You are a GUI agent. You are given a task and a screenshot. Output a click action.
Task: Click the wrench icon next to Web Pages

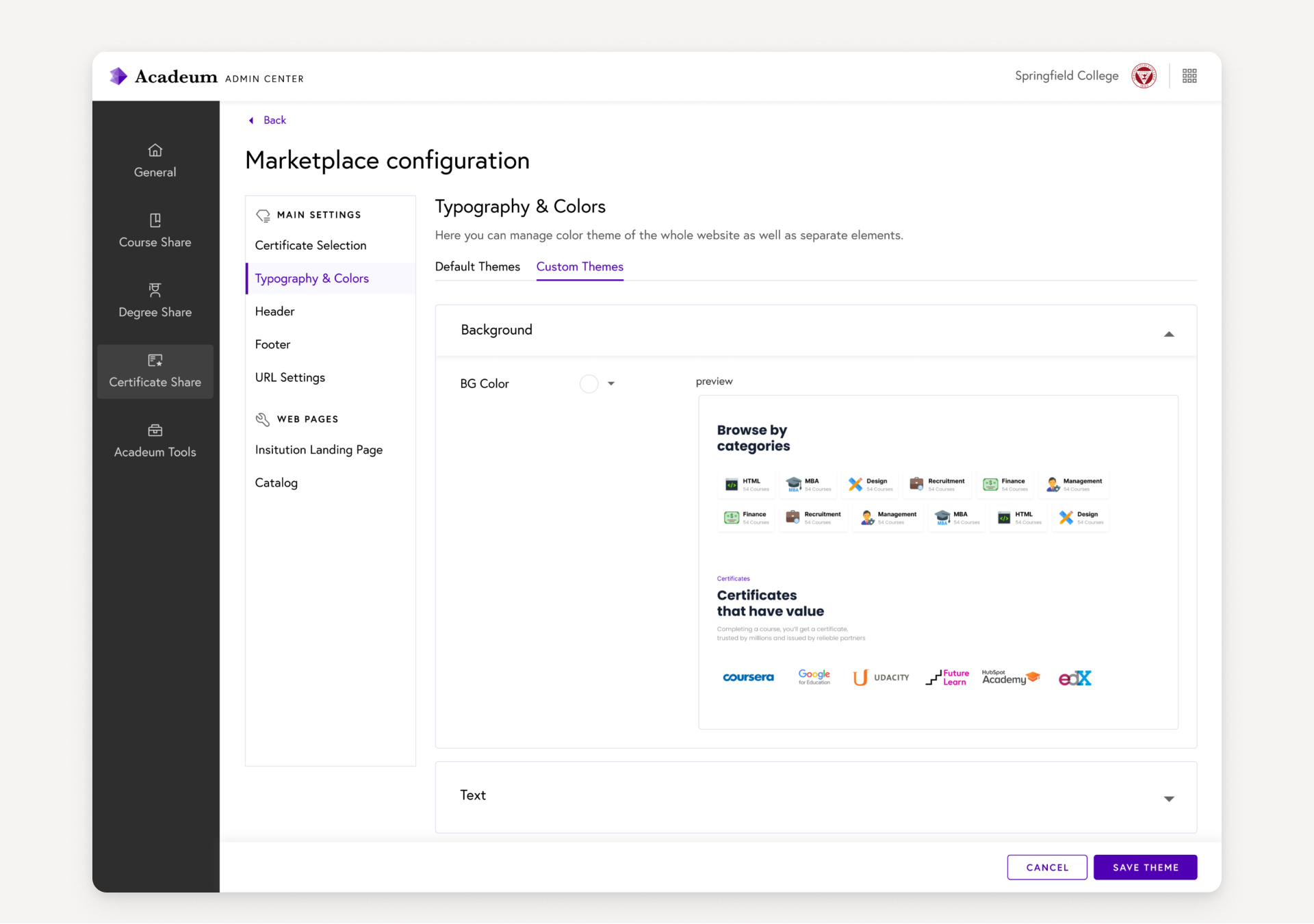click(263, 419)
